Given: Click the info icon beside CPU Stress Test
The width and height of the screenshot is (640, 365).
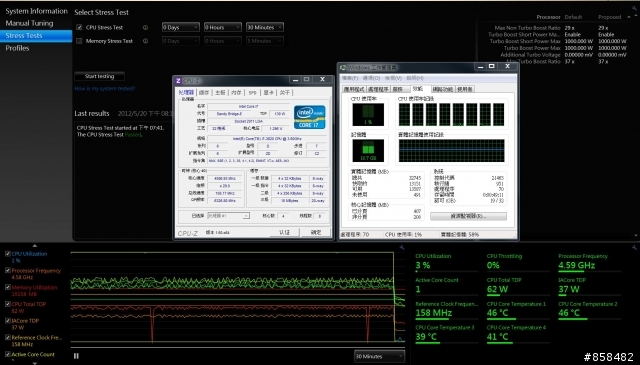Looking at the screenshot, I should tap(145, 28).
